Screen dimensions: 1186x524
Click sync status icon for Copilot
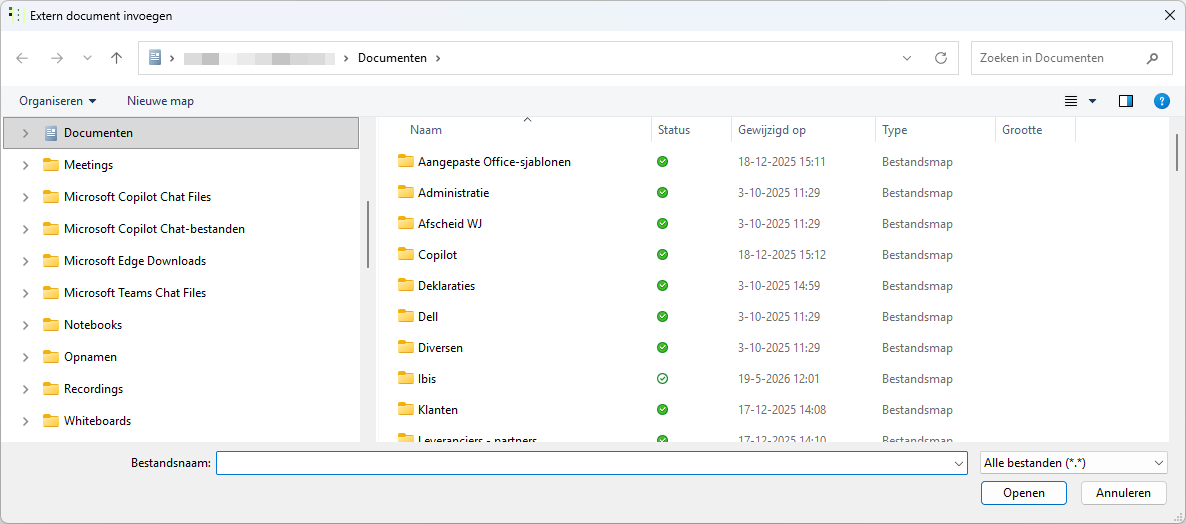(x=663, y=254)
